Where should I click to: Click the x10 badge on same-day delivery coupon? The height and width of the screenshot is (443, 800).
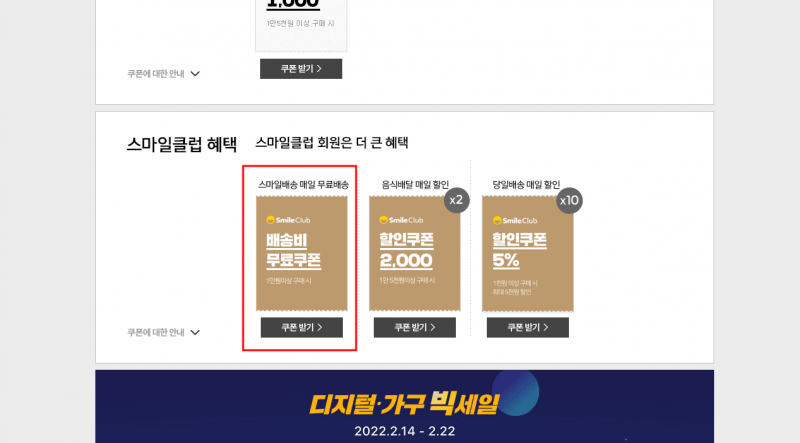(x=569, y=201)
